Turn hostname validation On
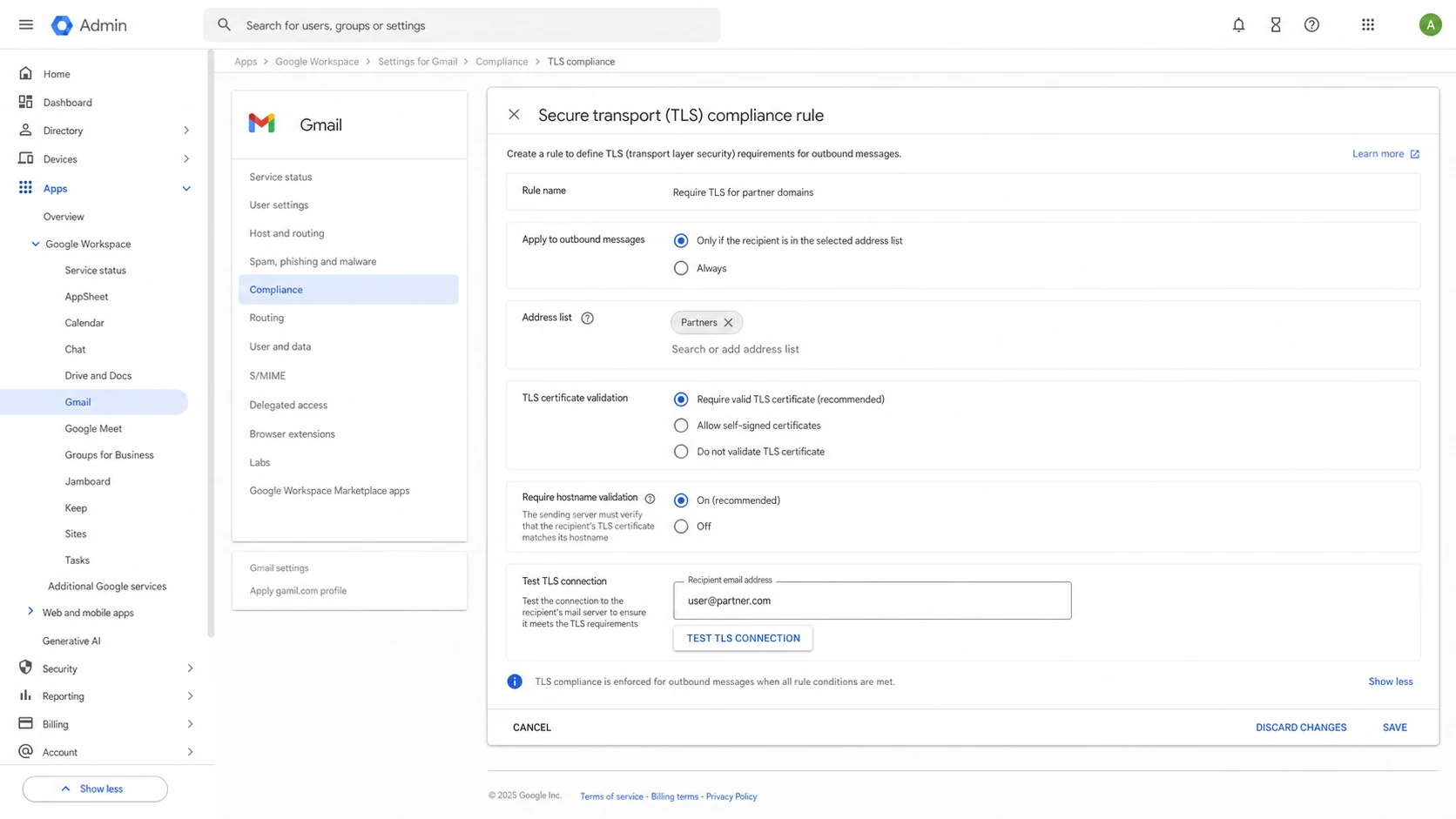This screenshot has width=1456, height=819. 681,500
